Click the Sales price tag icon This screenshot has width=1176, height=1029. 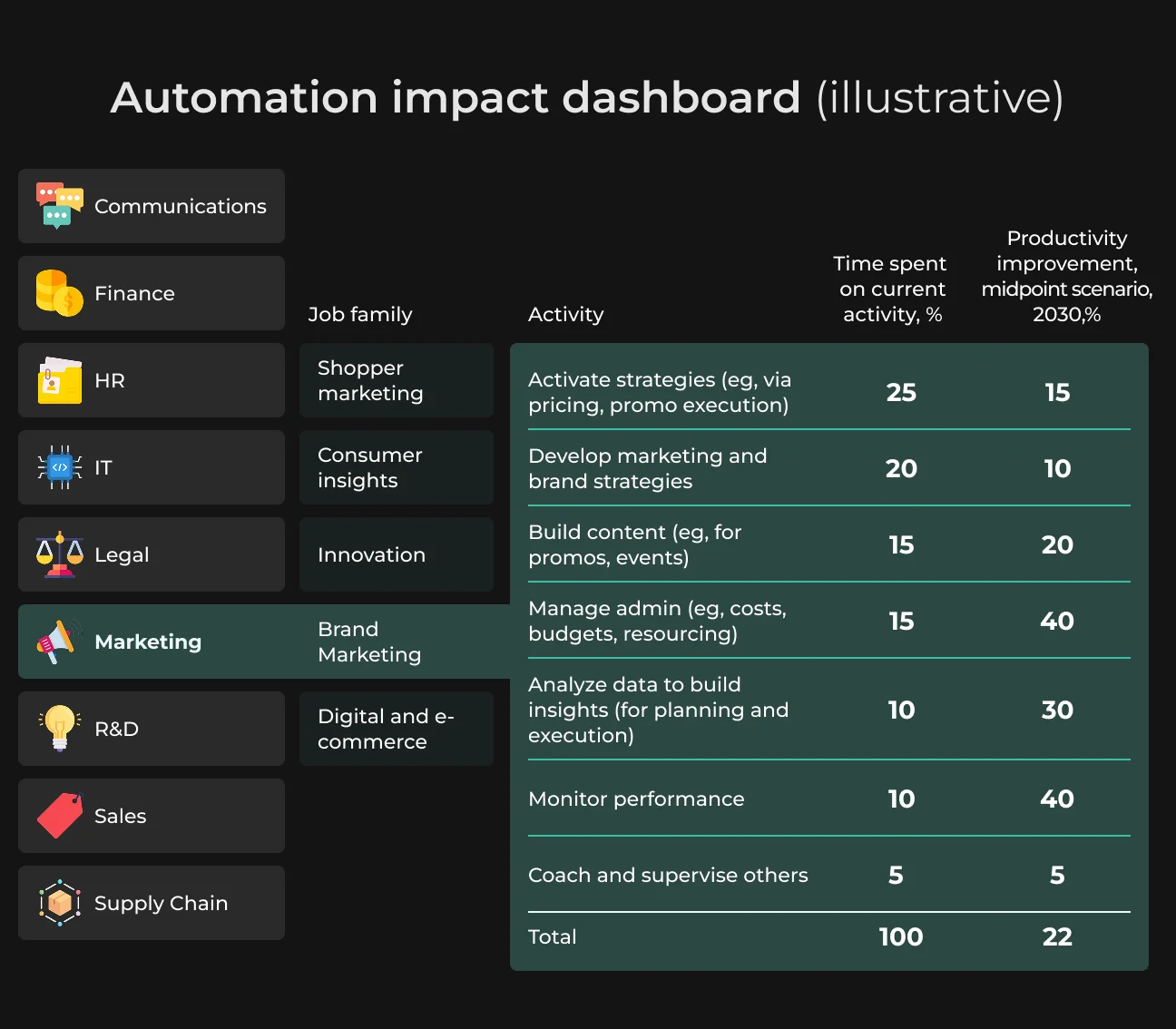(x=60, y=816)
